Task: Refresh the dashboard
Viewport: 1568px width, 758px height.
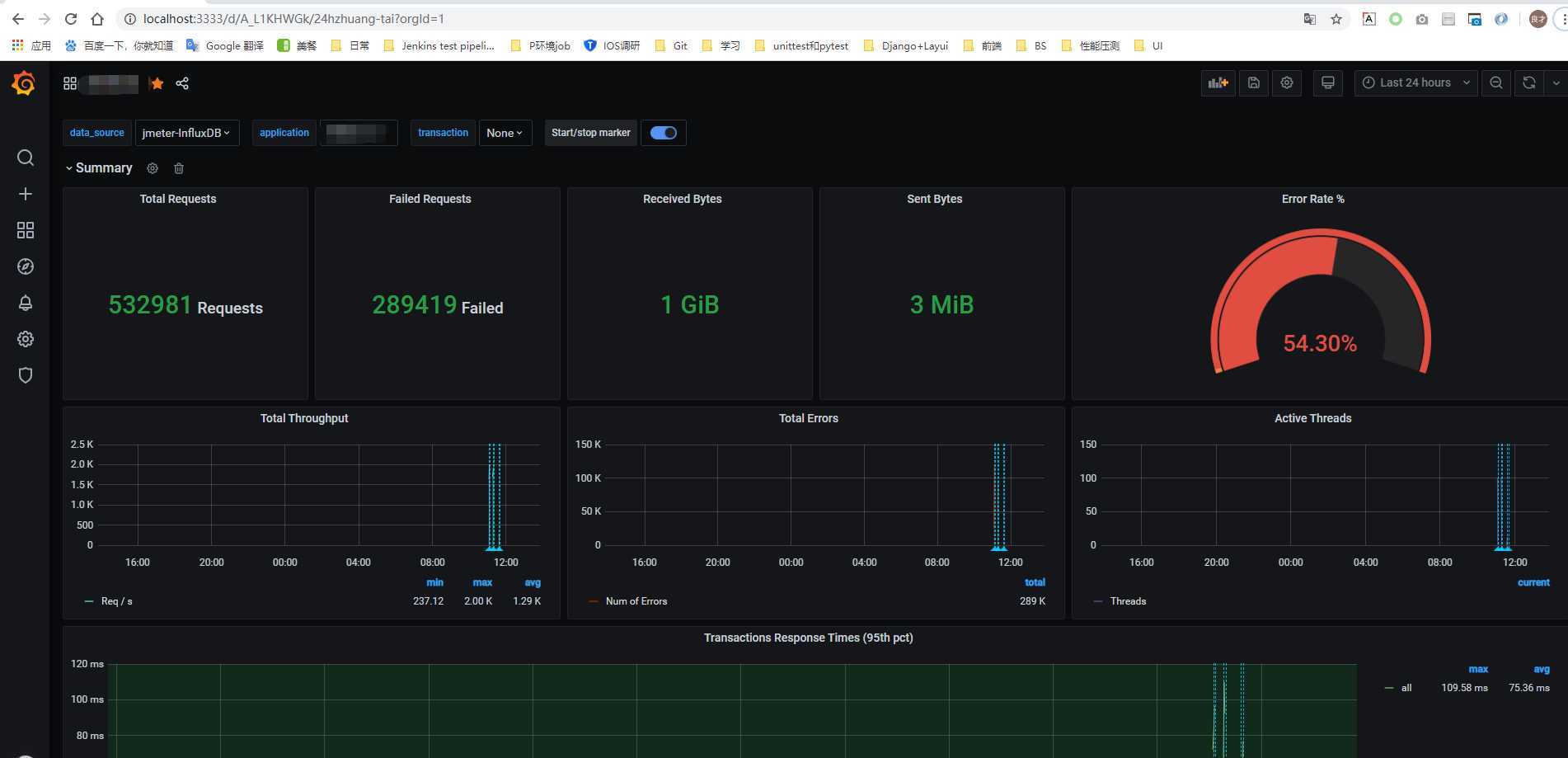Action: point(1528,82)
